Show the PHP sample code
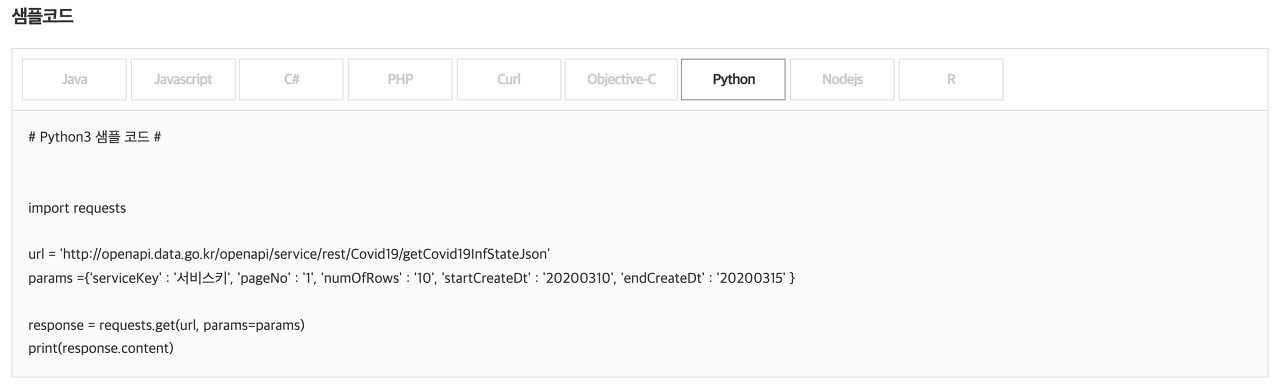 click(400, 80)
